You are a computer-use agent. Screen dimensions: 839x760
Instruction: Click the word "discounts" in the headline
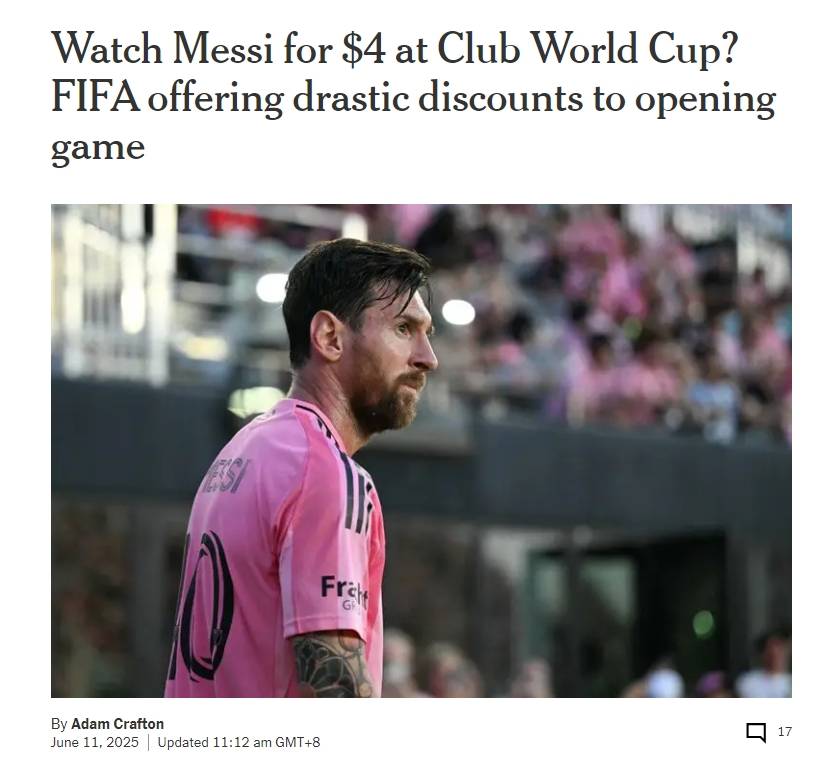500,97
